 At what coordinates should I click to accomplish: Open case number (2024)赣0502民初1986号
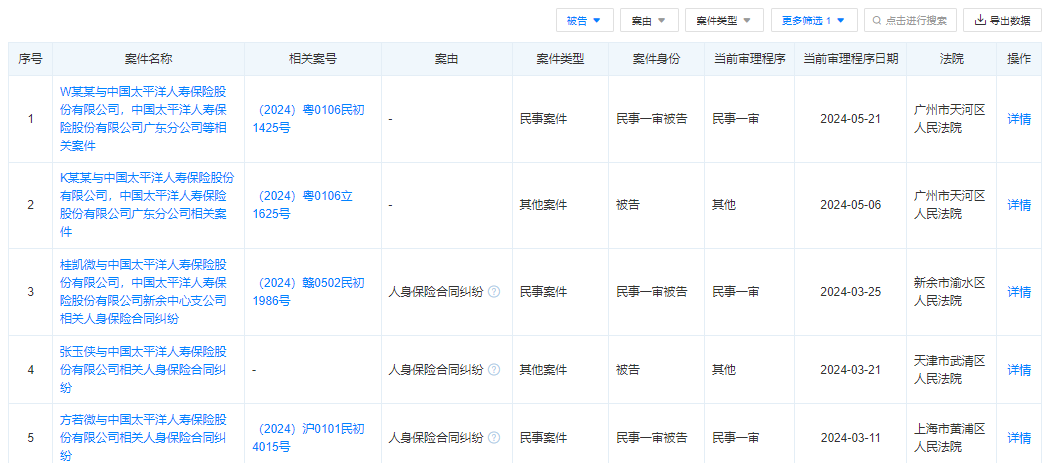tap(309, 292)
